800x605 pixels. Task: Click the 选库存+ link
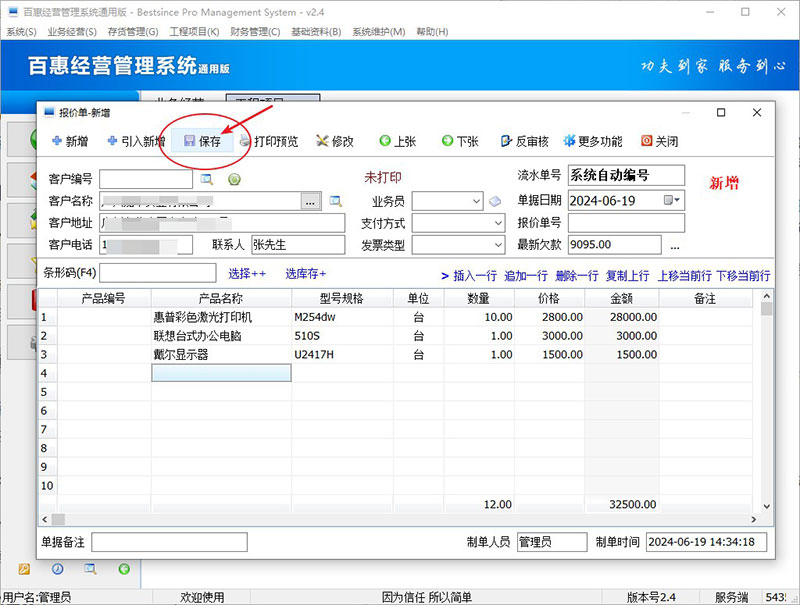coord(305,274)
